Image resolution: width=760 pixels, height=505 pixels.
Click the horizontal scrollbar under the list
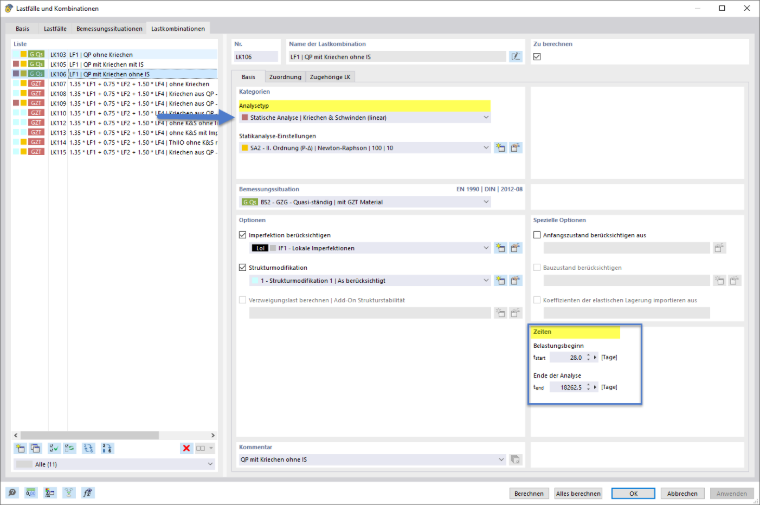[x=90, y=435]
